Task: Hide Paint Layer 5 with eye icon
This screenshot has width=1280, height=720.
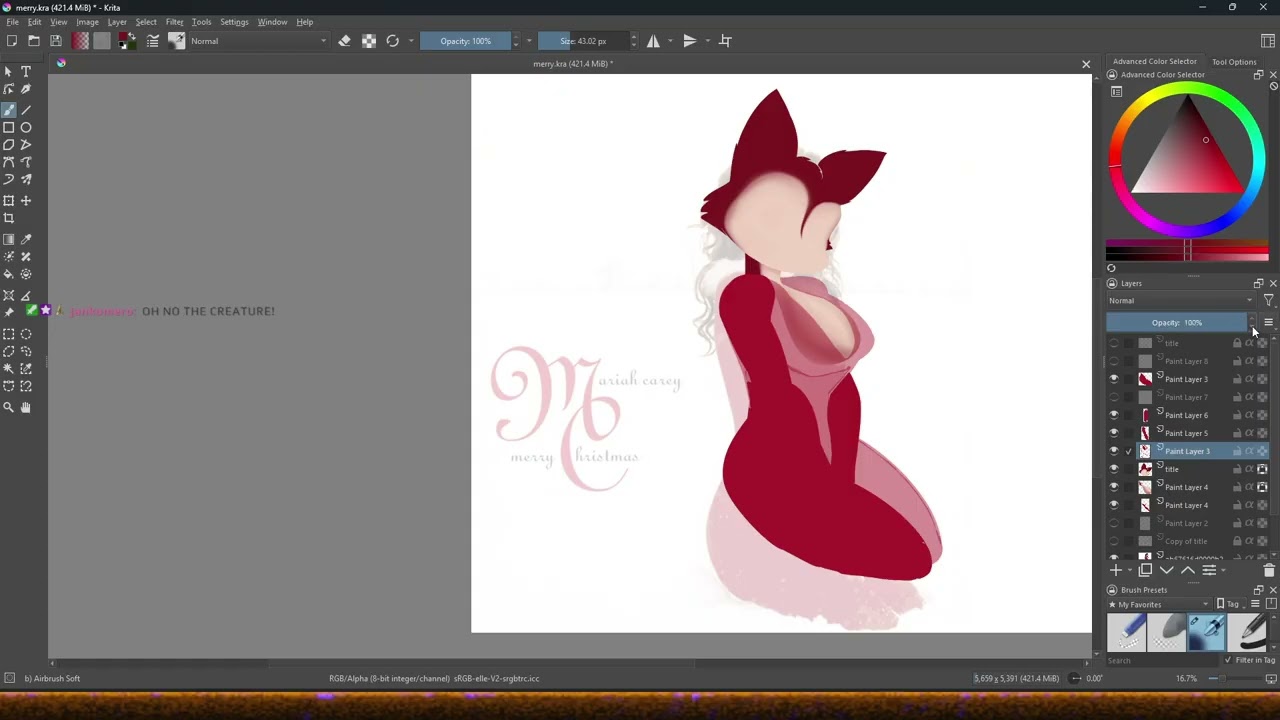Action: tap(1114, 433)
